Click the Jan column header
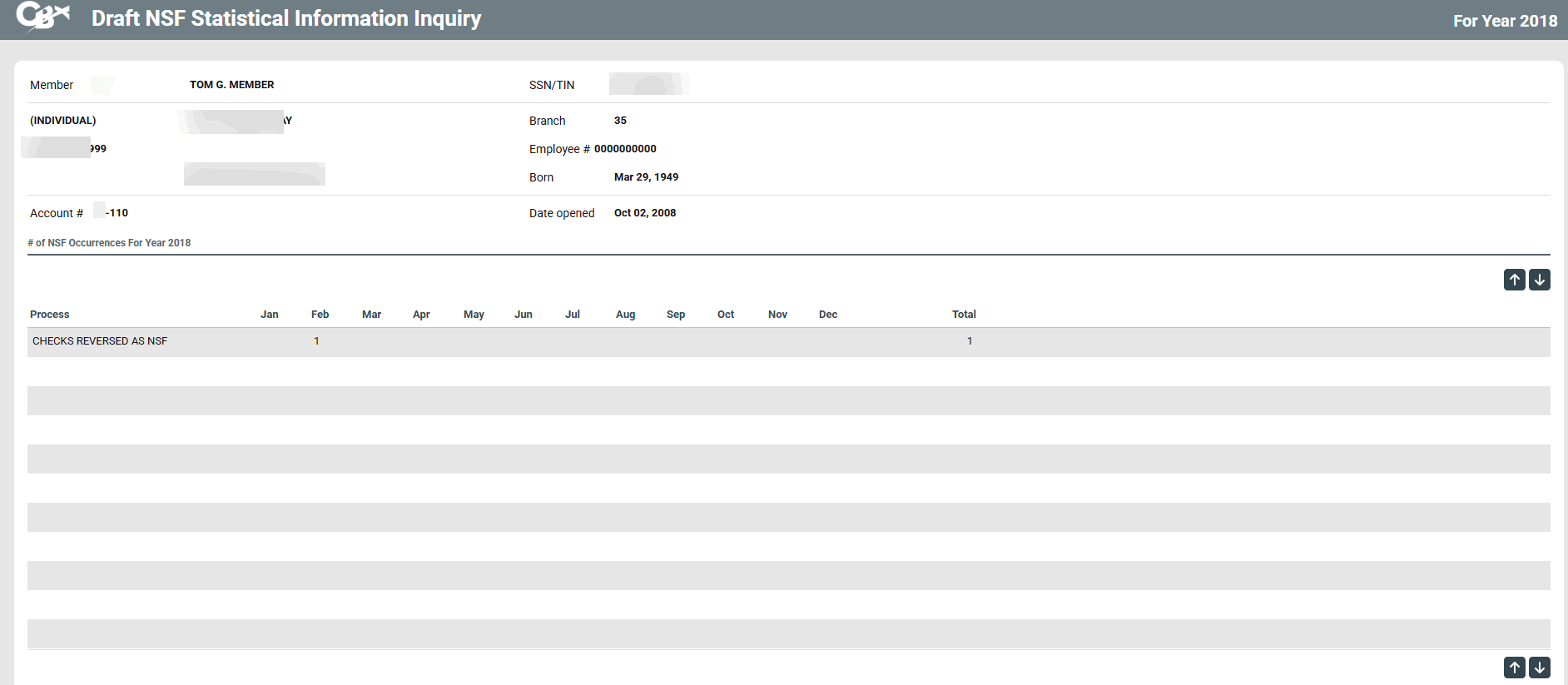The width and height of the screenshot is (1568, 685). [269, 315]
